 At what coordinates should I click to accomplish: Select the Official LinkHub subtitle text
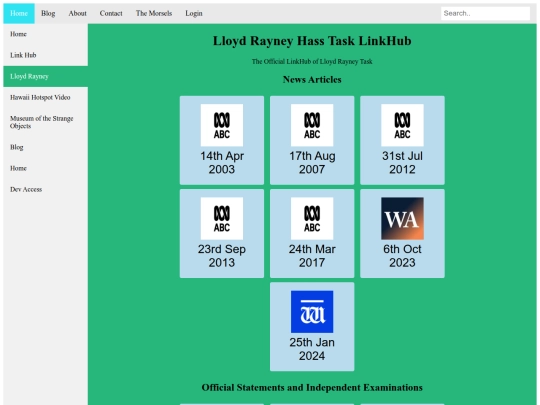312,62
